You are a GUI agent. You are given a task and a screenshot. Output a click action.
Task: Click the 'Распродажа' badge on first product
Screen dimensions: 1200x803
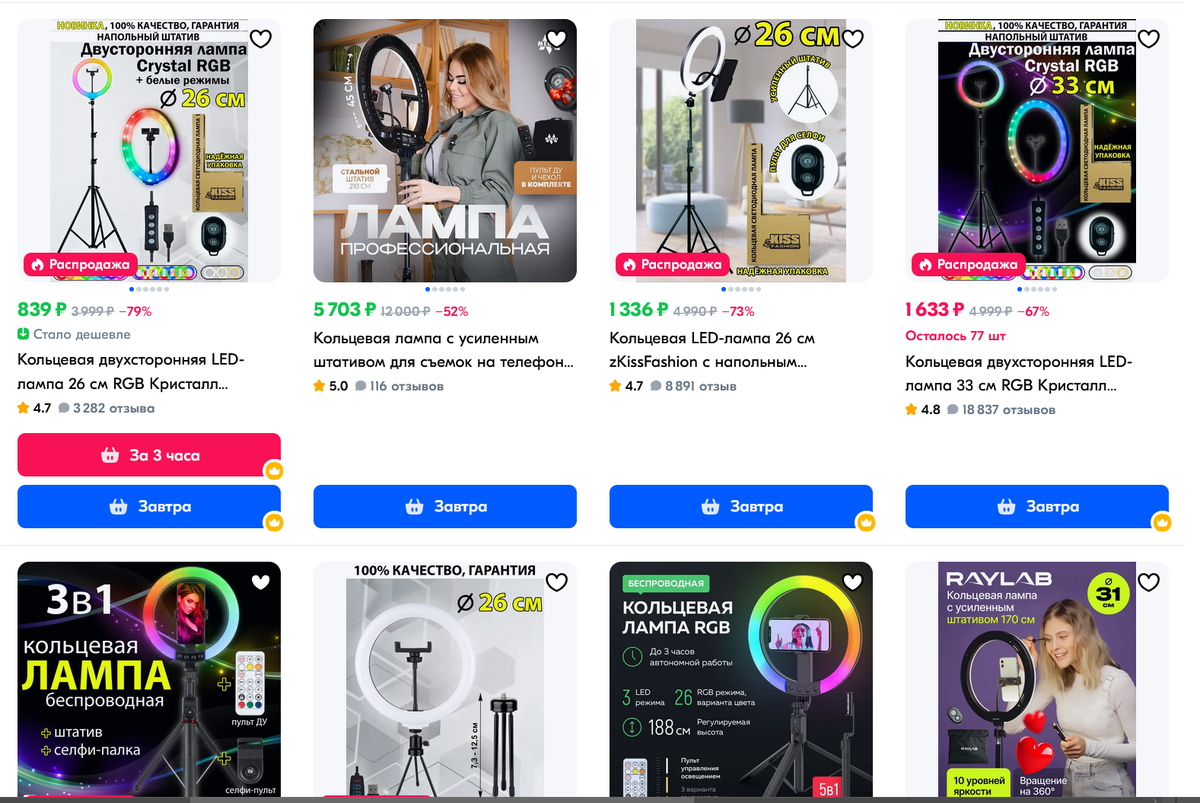coord(79,265)
